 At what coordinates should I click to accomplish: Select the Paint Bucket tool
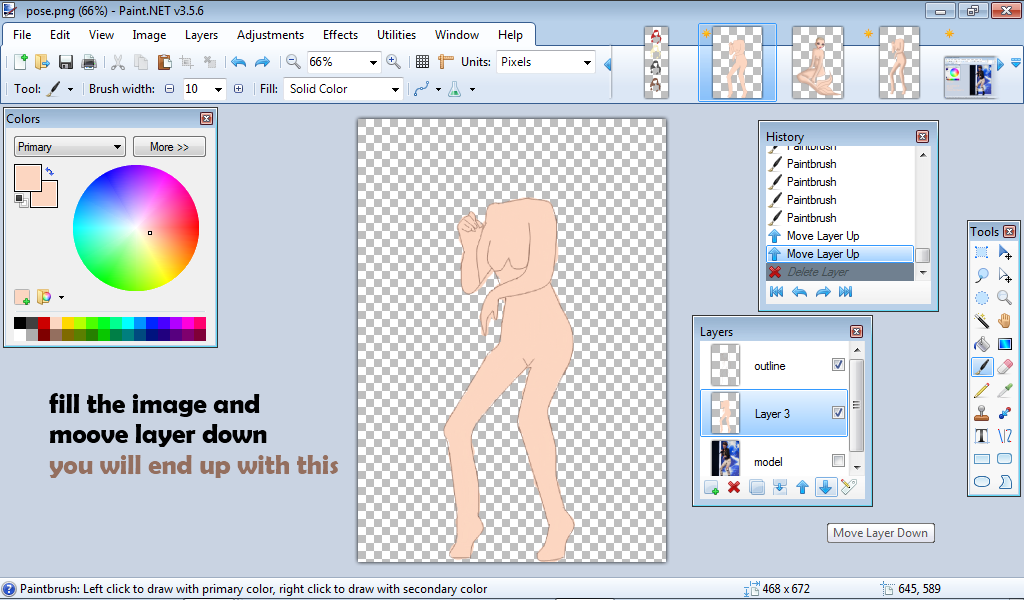(x=981, y=343)
